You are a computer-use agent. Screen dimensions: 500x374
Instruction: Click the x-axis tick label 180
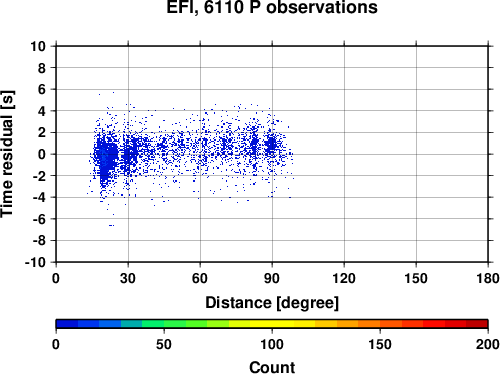point(488,278)
